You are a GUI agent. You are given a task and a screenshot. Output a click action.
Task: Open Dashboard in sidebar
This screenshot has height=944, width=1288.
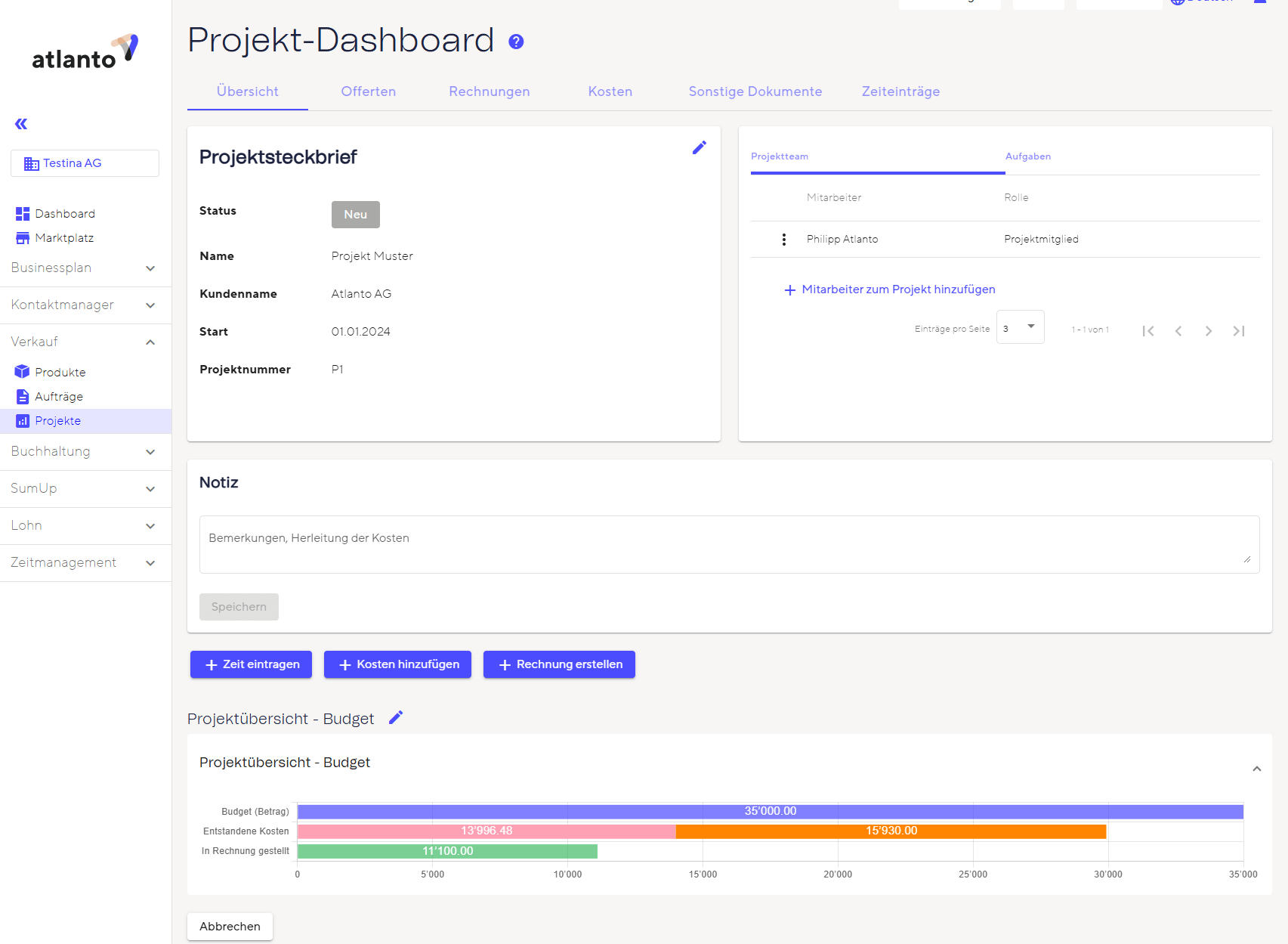[x=55, y=214]
